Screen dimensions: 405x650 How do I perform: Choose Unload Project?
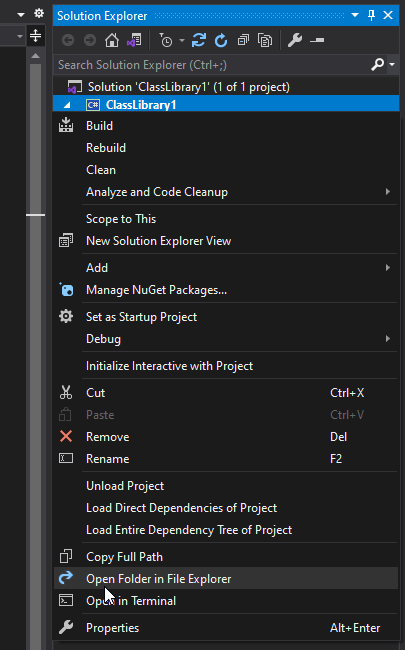pyautogui.click(x=226, y=485)
